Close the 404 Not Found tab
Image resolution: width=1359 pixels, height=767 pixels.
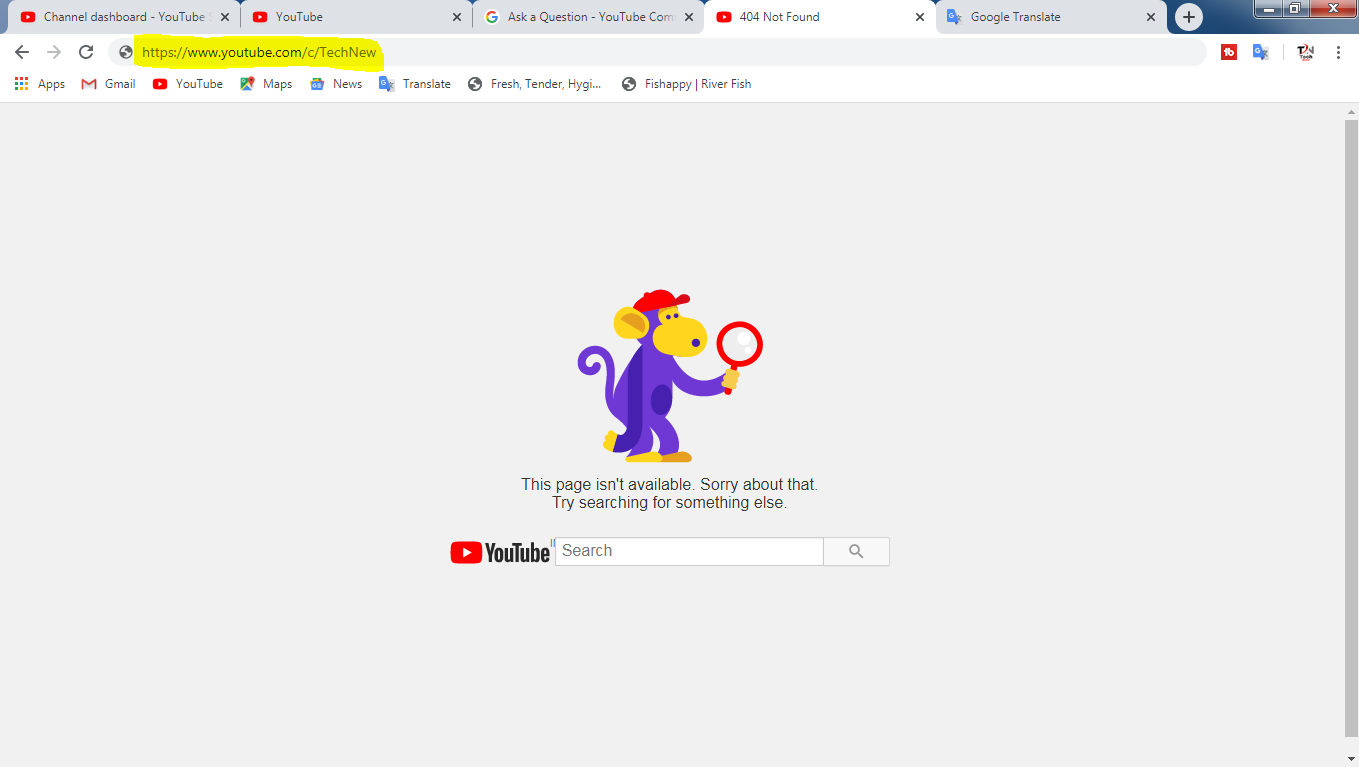coord(920,17)
